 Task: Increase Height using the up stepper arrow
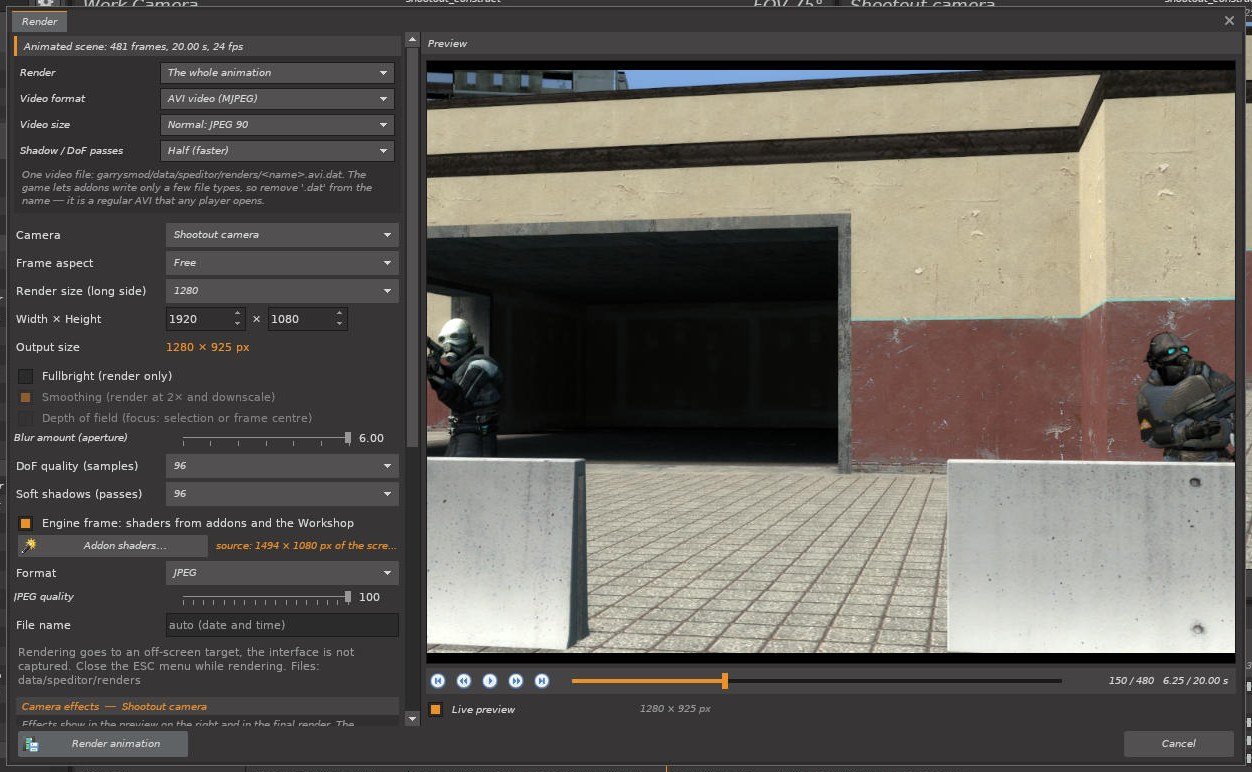(x=340, y=314)
